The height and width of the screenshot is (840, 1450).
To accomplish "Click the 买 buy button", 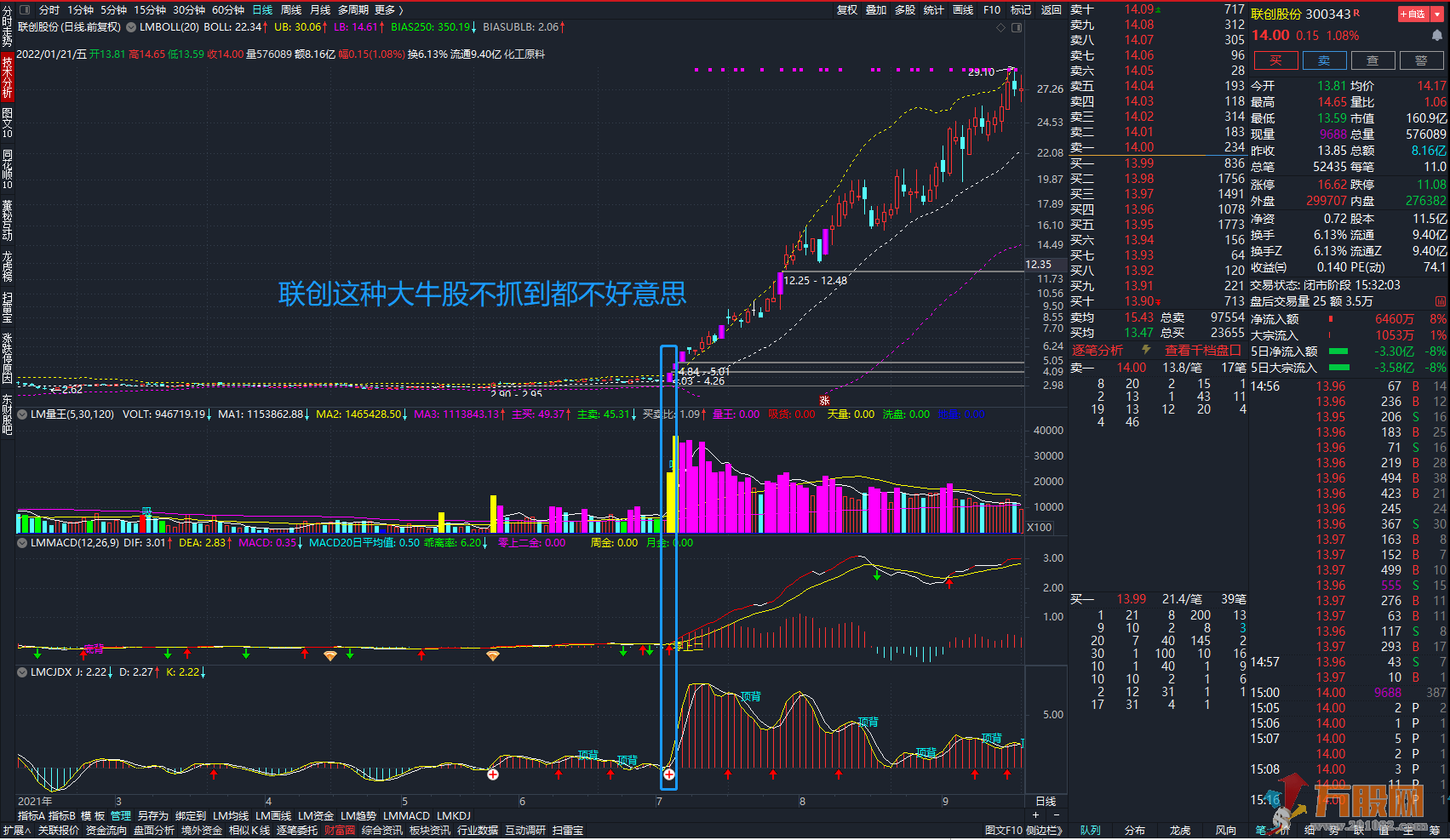I will (1275, 60).
